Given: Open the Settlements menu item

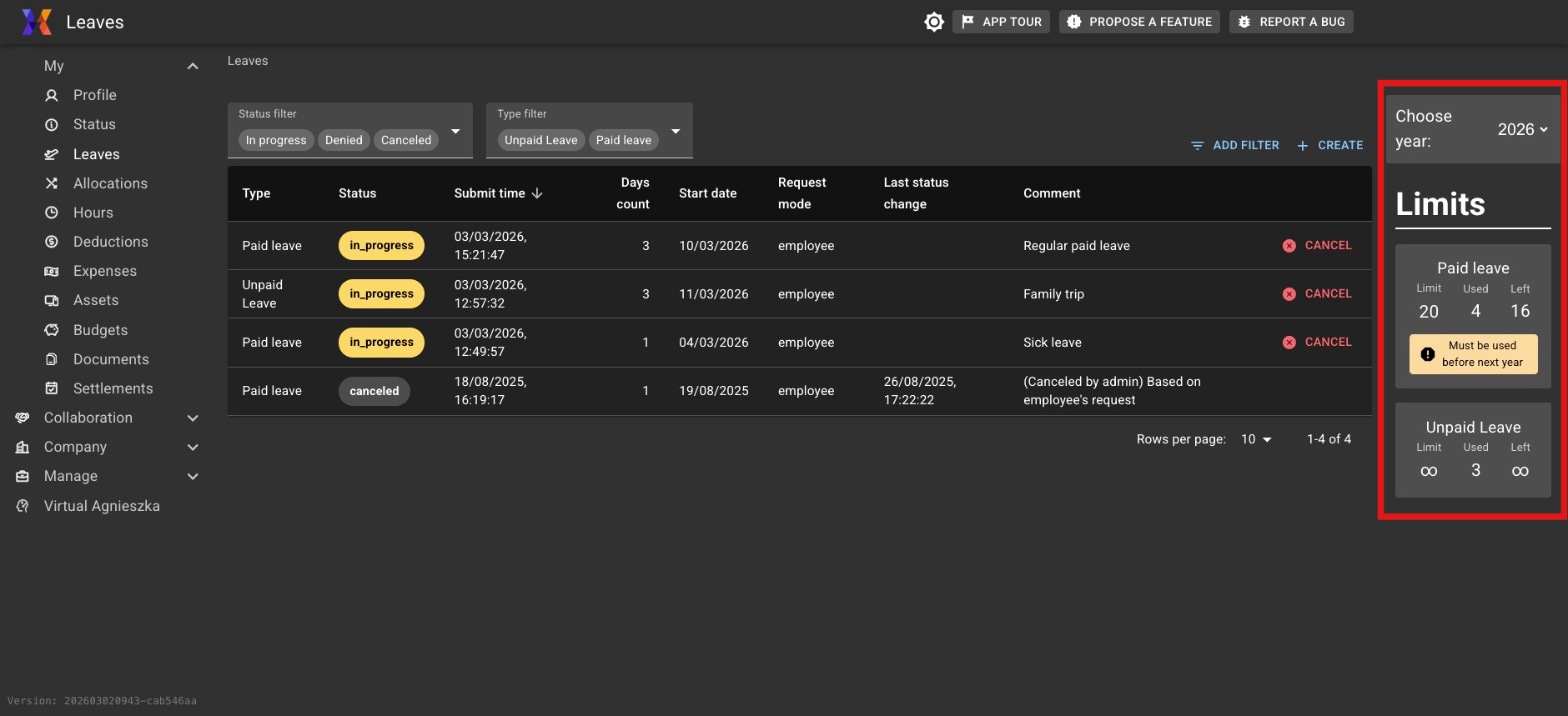Looking at the screenshot, I should click(x=113, y=388).
